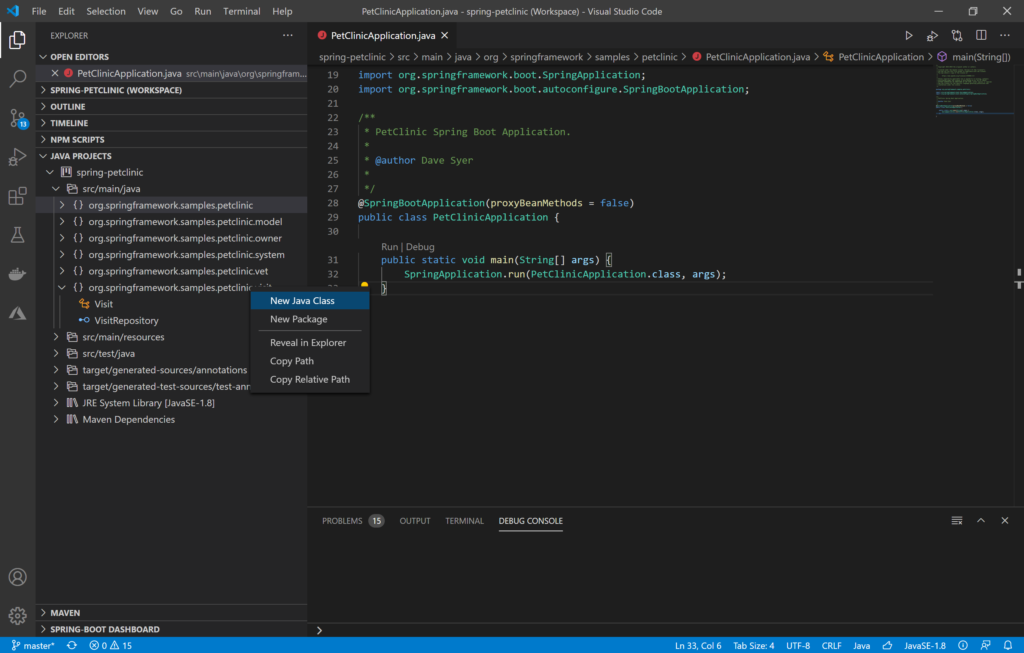Click the Run button in the editor toolbar
The height and width of the screenshot is (653, 1024).
(908, 33)
